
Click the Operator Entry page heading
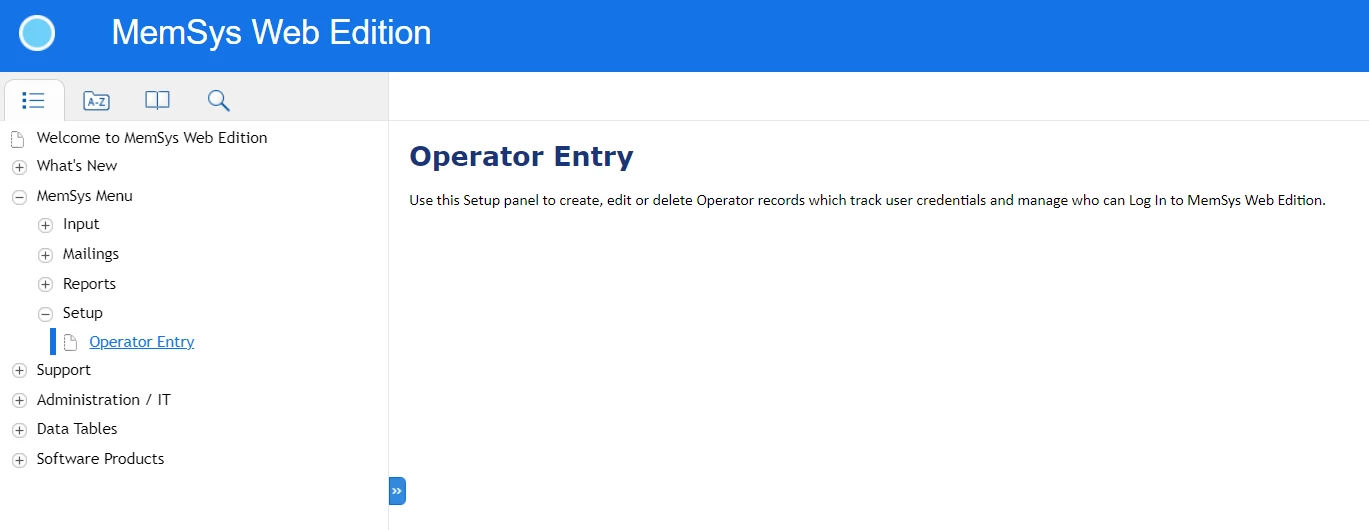tap(522, 157)
